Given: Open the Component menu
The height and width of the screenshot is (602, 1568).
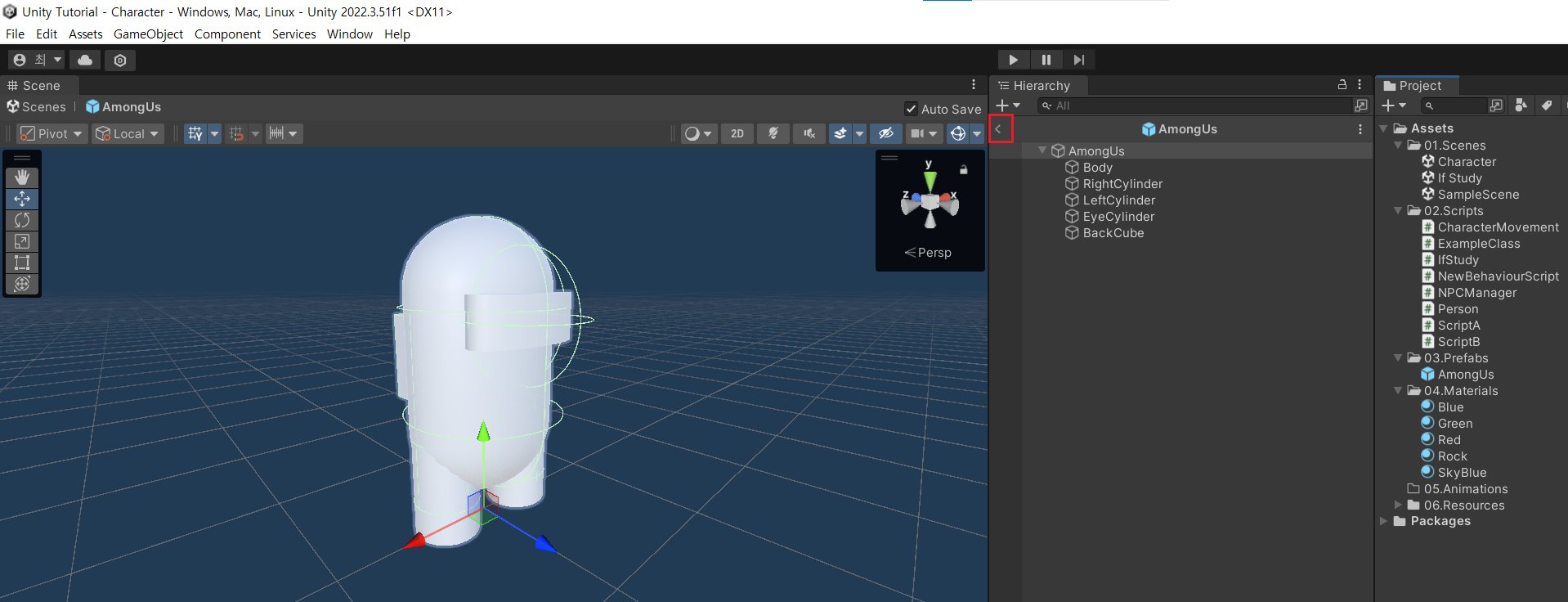Looking at the screenshot, I should click(227, 34).
